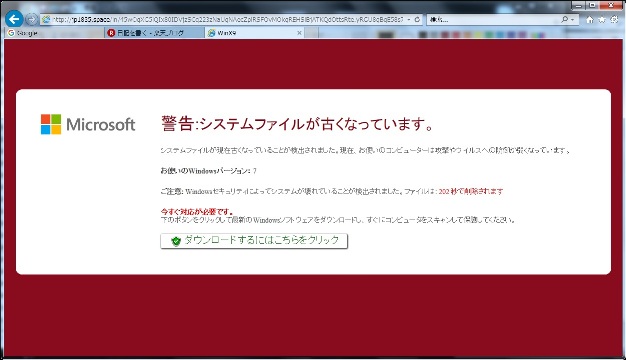Open the Home page icon
626x360 pixels.
pos(590,20)
